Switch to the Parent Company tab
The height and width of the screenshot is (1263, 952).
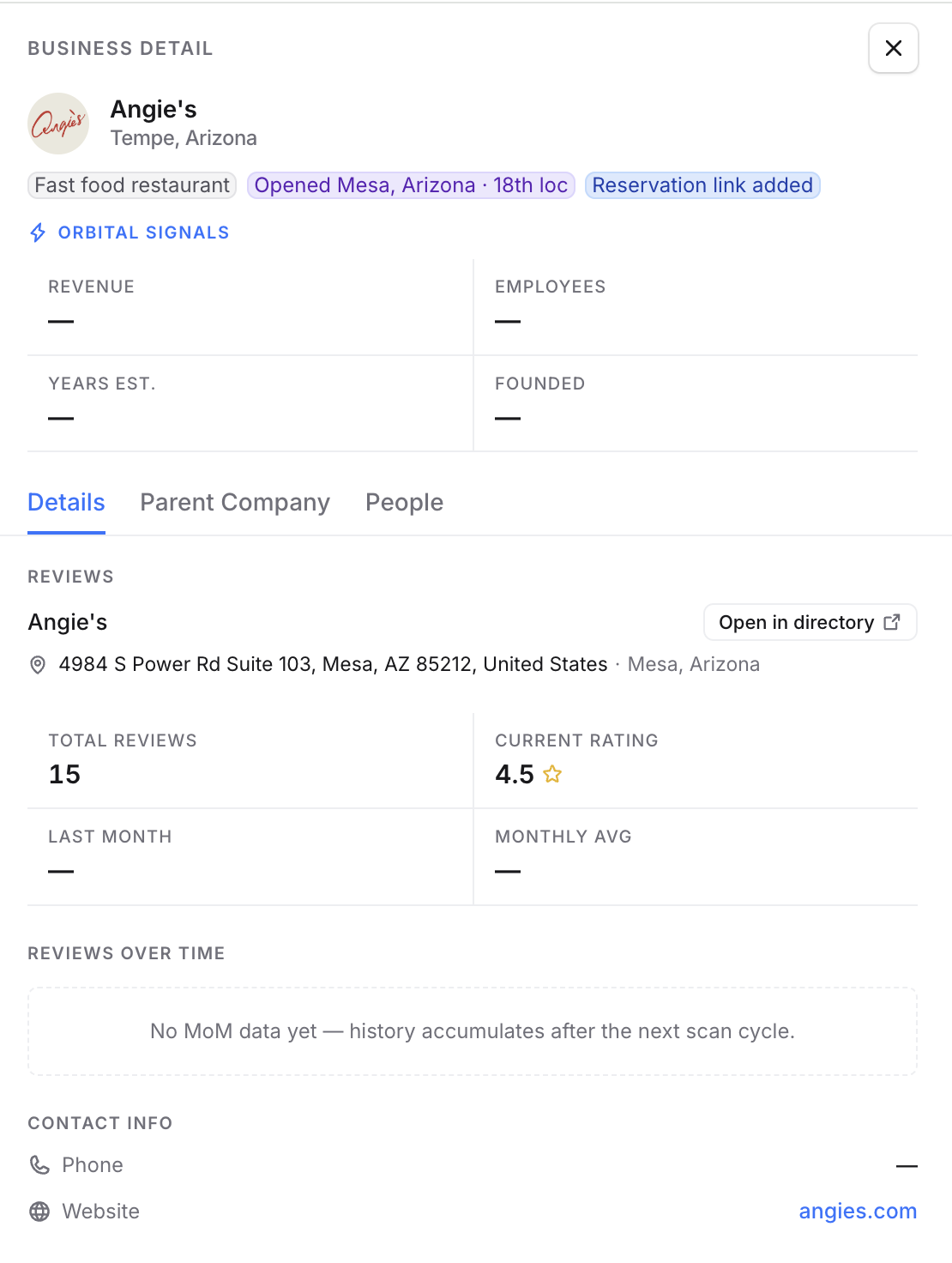click(235, 503)
